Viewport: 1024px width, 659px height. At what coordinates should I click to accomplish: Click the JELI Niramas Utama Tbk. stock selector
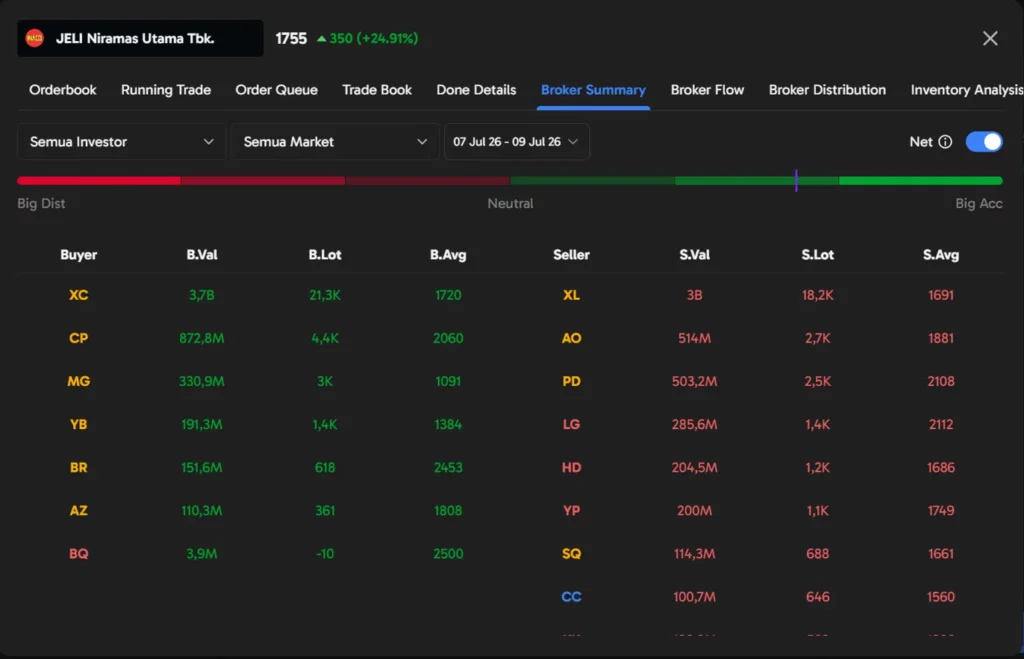coord(140,39)
